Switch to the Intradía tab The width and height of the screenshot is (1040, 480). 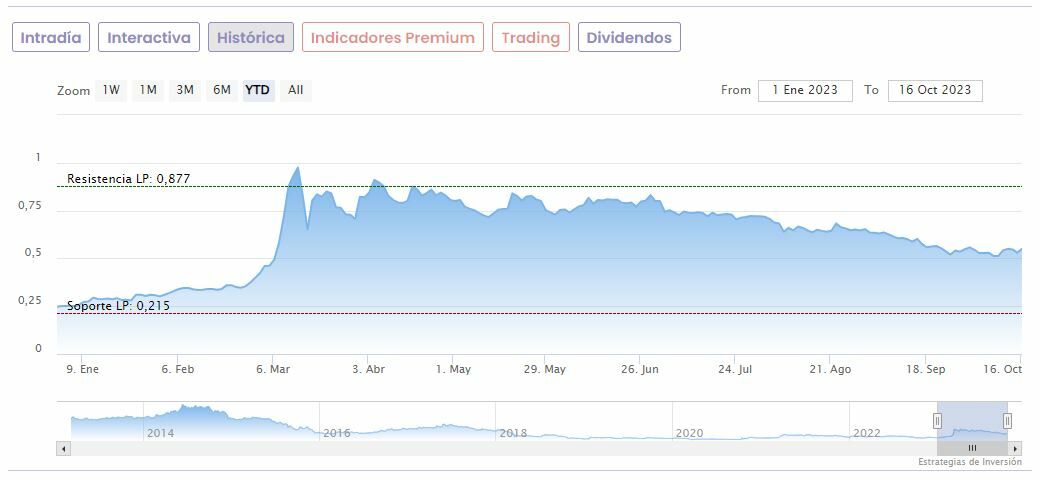pos(51,38)
